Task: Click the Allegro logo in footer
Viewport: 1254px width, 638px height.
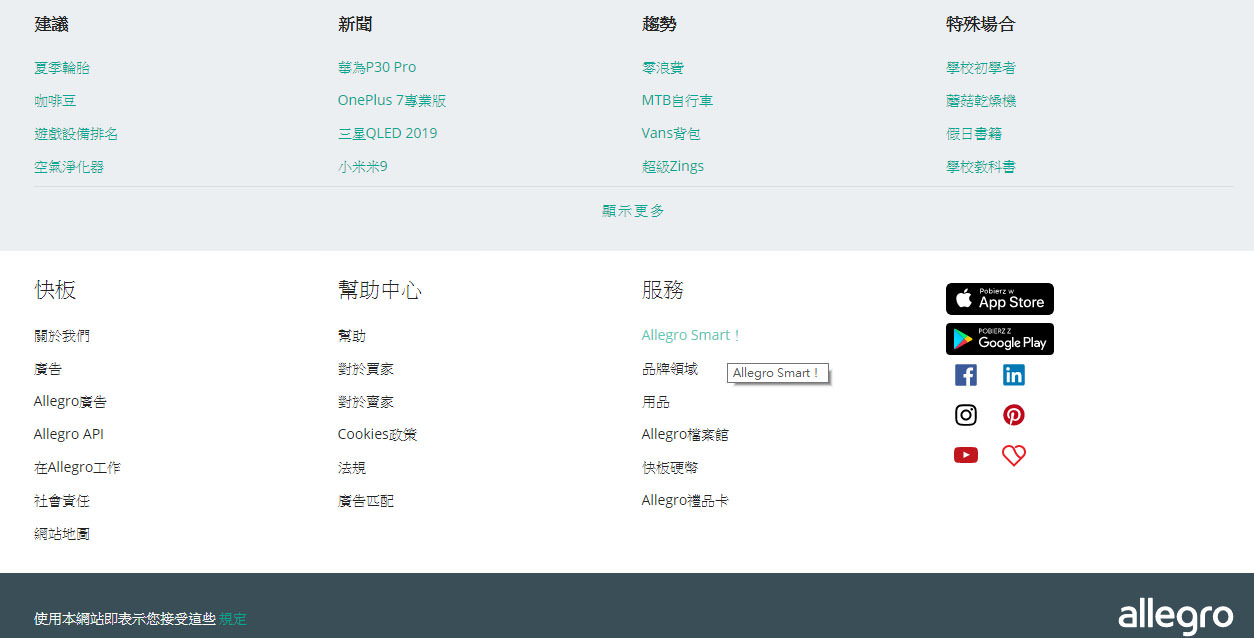Action: [x=1175, y=615]
